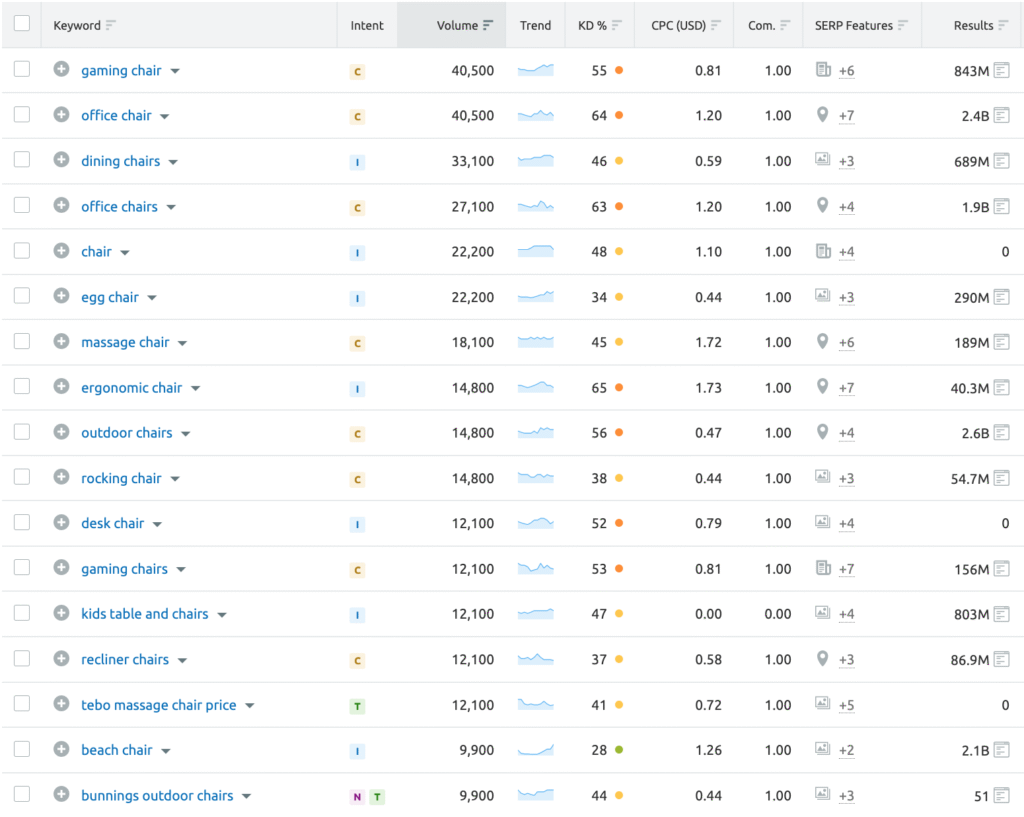Click the plus icon next to egg chair
This screenshot has height=817, width=1024.
[61, 297]
